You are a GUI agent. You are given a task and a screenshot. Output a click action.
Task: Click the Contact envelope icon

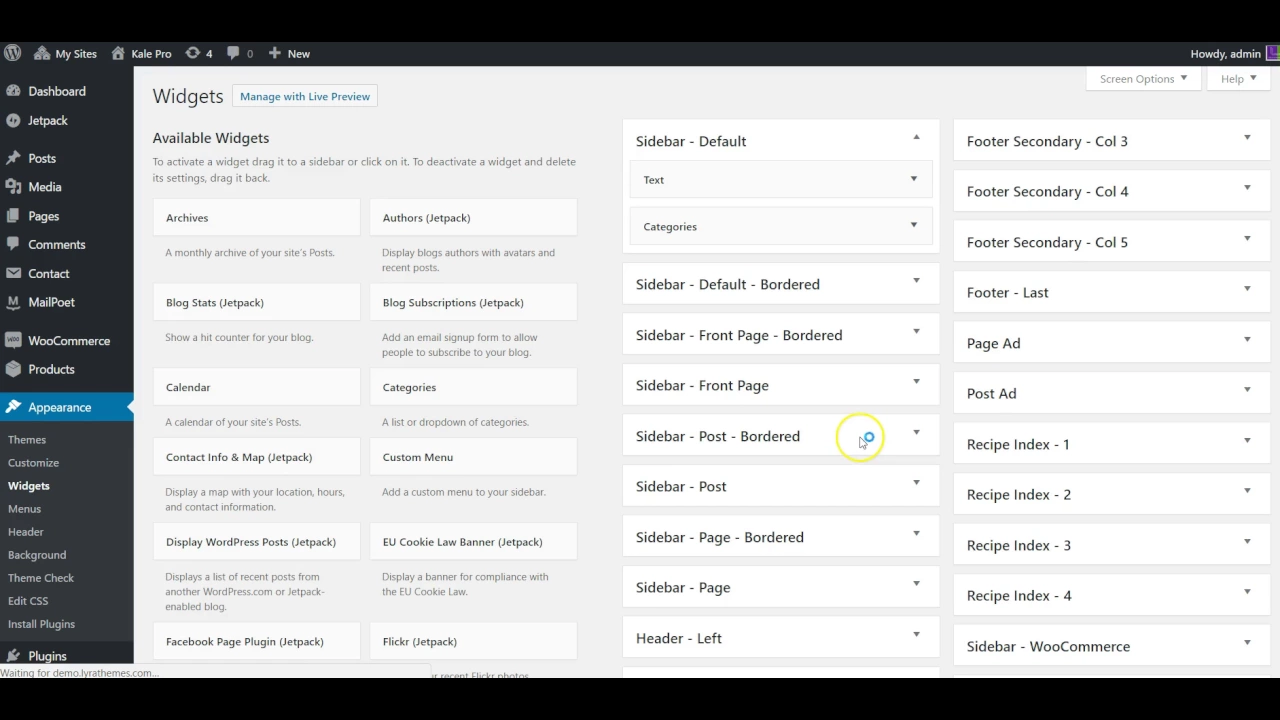click(13, 273)
